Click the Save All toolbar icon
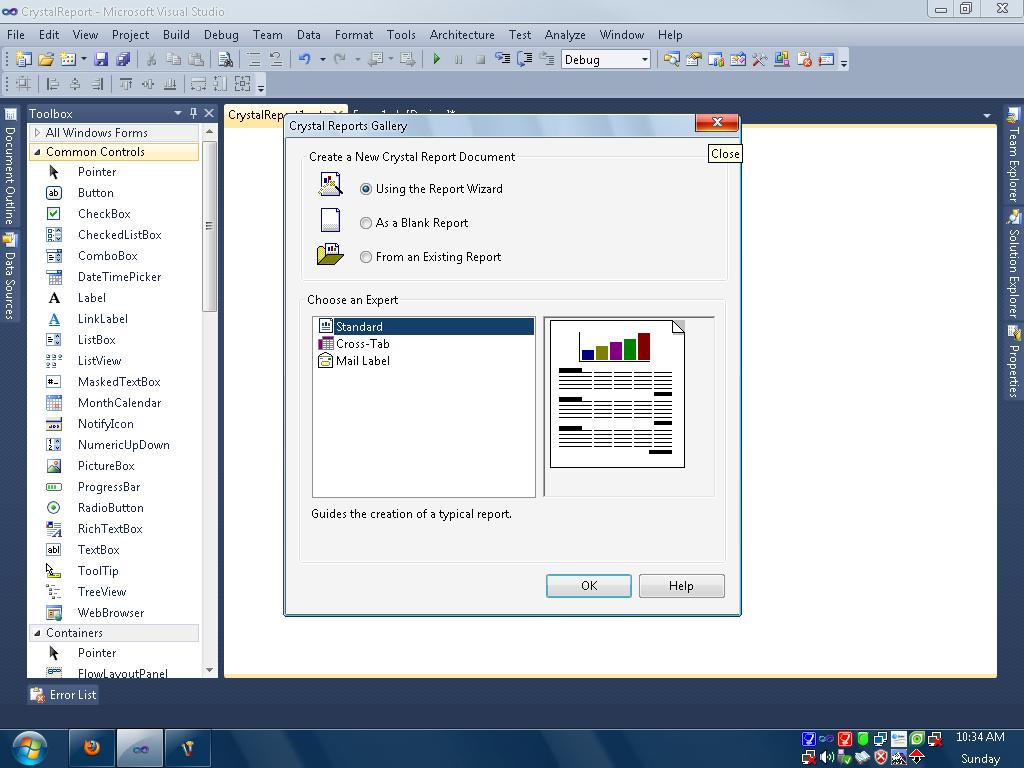The width and height of the screenshot is (1024, 768). (x=122, y=58)
